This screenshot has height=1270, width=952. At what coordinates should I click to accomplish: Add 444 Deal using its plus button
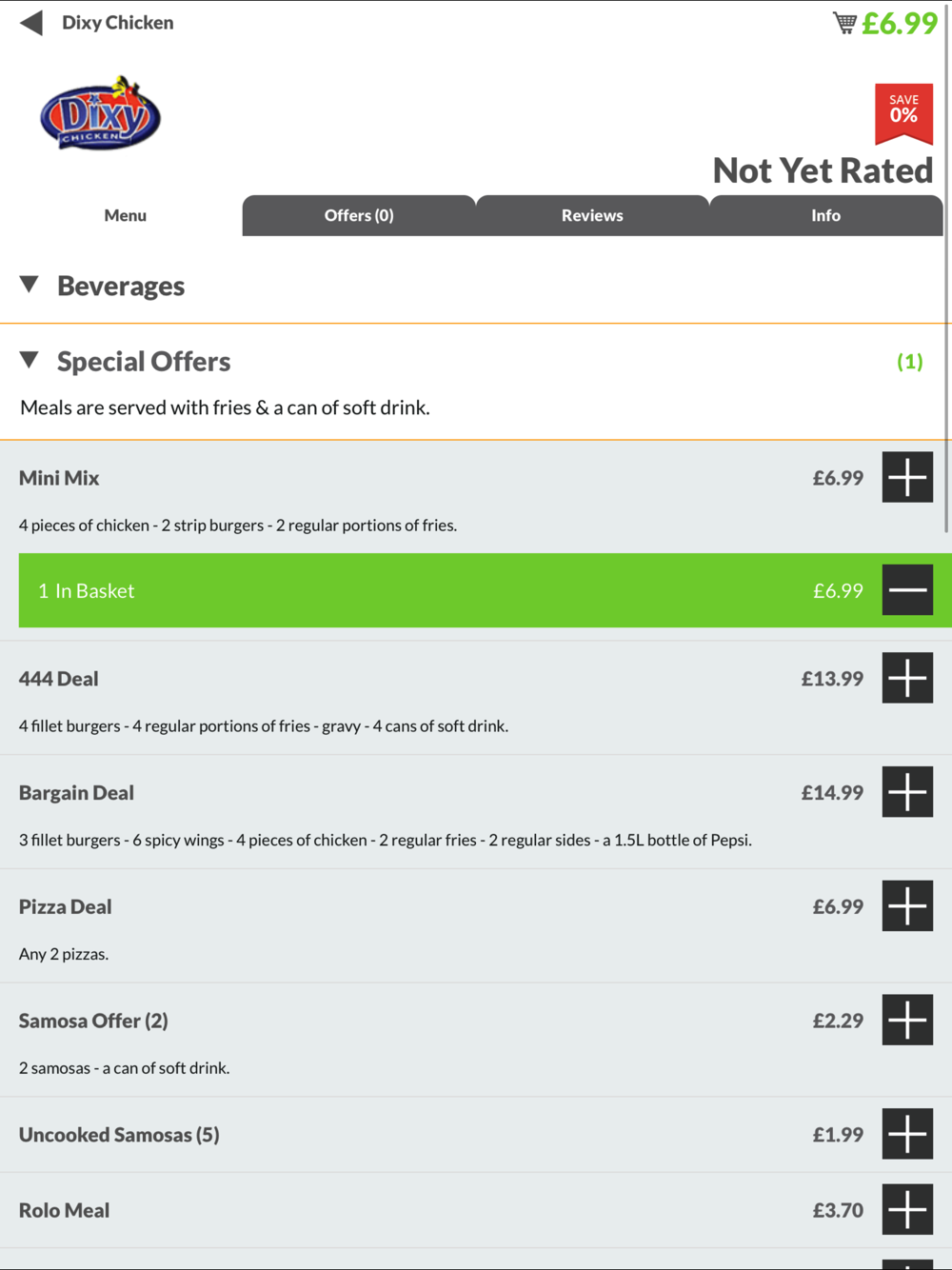(x=907, y=678)
